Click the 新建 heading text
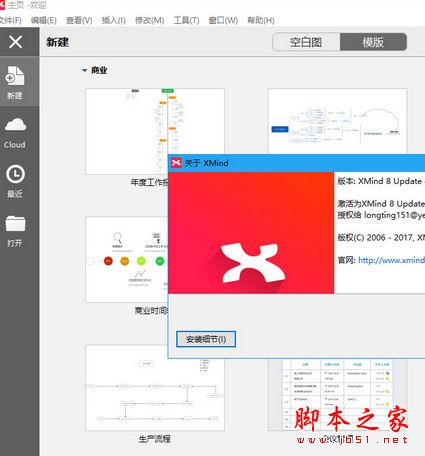The height and width of the screenshot is (456, 425). click(x=57, y=42)
